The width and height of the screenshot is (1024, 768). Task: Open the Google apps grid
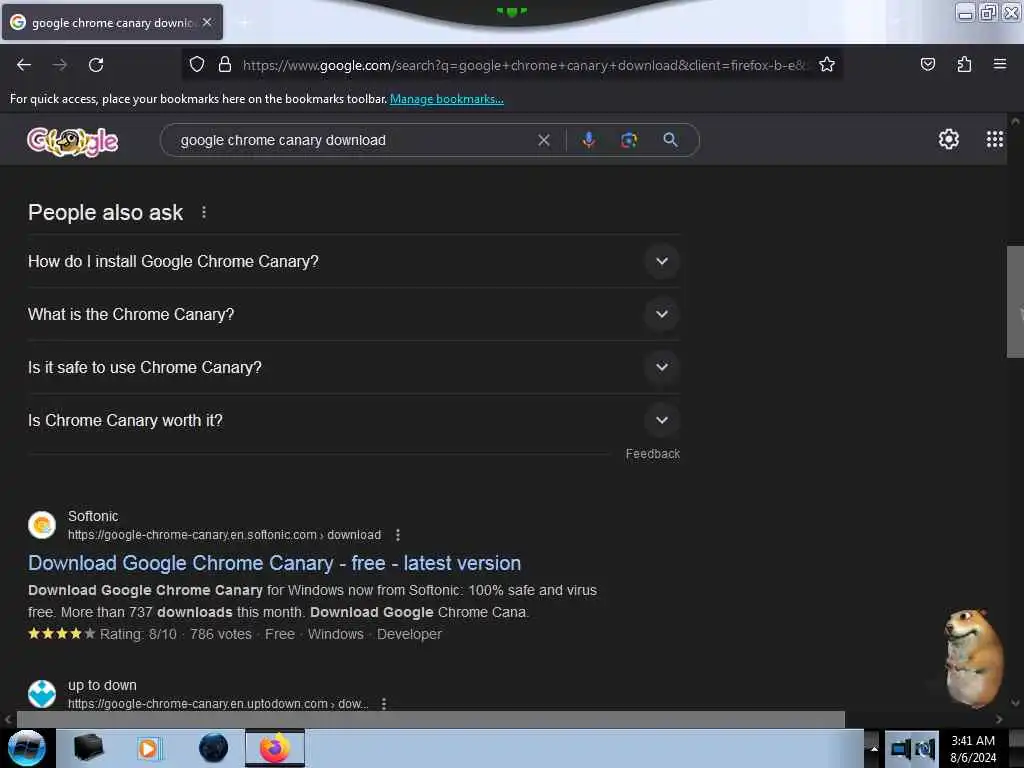pyautogui.click(x=994, y=139)
